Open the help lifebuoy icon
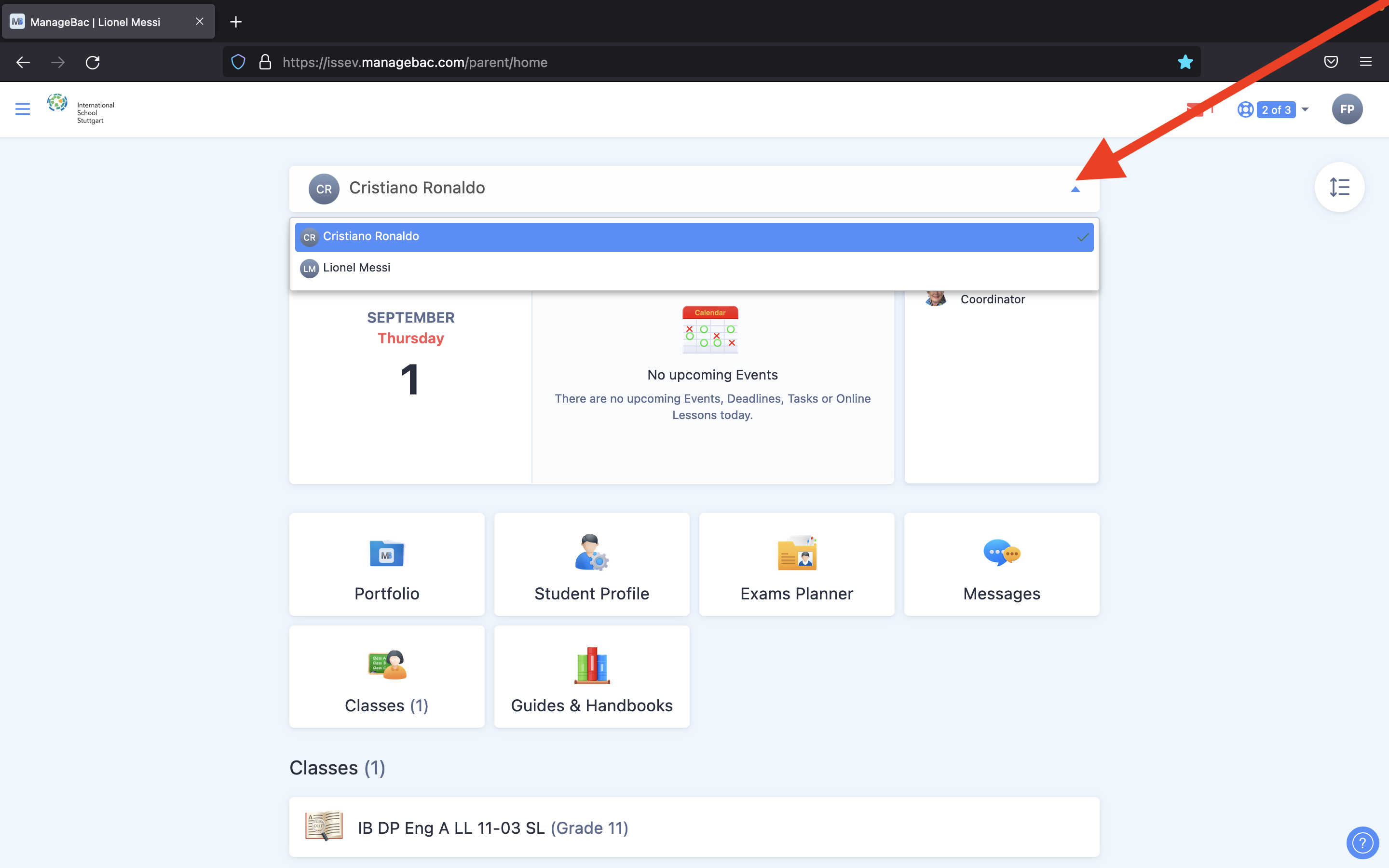Image resolution: width=1389 pixels, height=868 pixels. point(1245,109)
